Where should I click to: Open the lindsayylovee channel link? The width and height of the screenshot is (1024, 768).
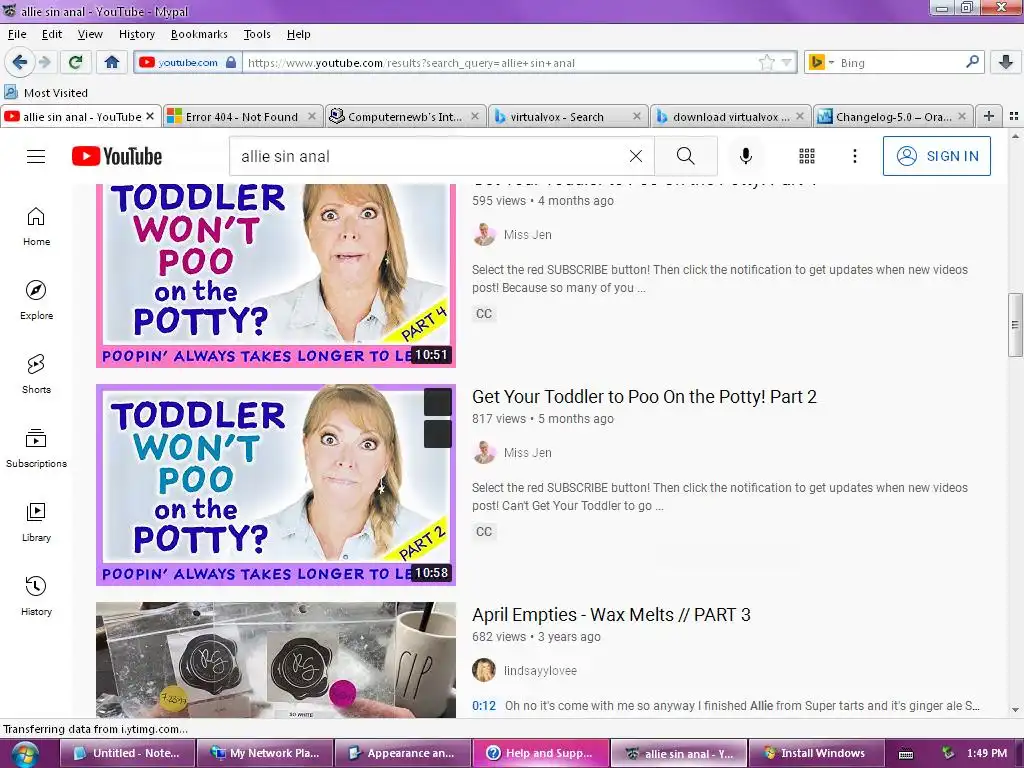(540, 671)
